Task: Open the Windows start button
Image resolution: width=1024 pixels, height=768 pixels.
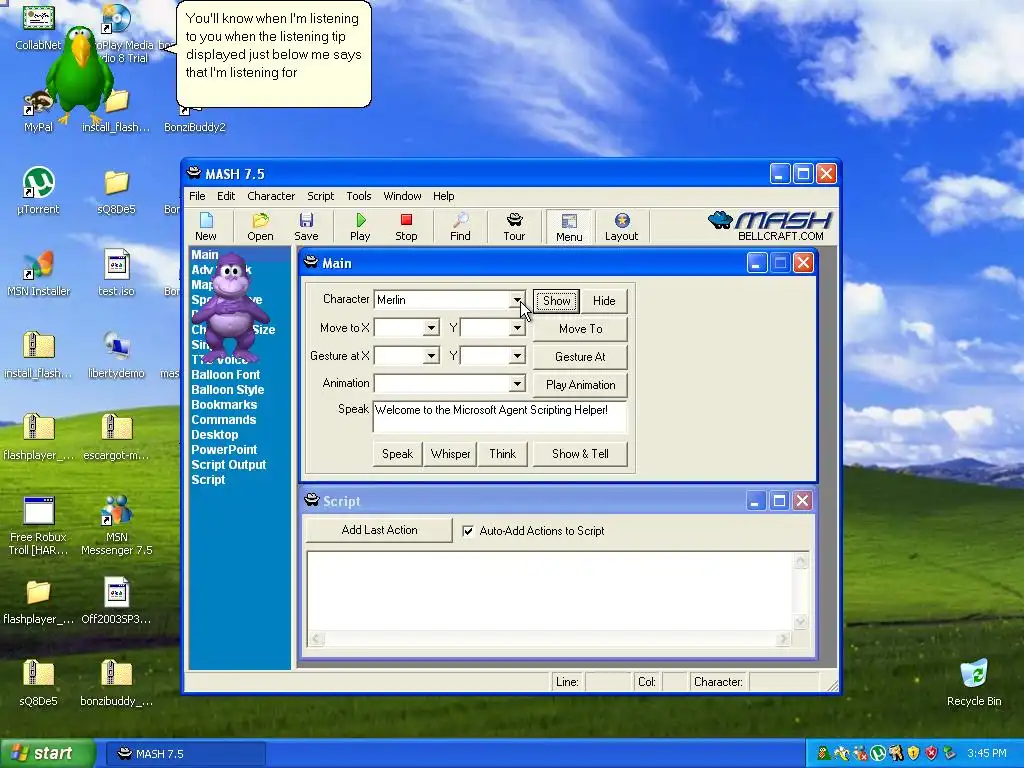Action: 46,754
